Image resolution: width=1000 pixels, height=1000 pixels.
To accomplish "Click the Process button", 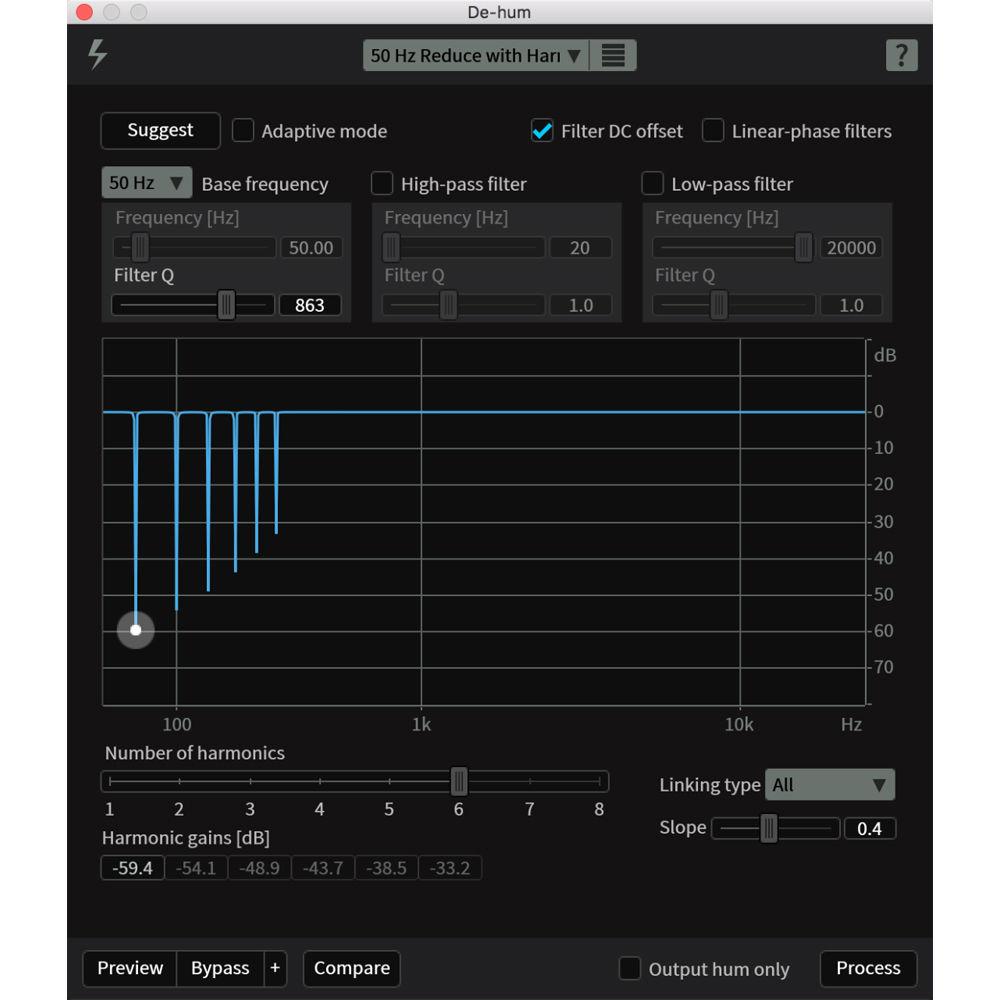I will [x=868, y=968].
